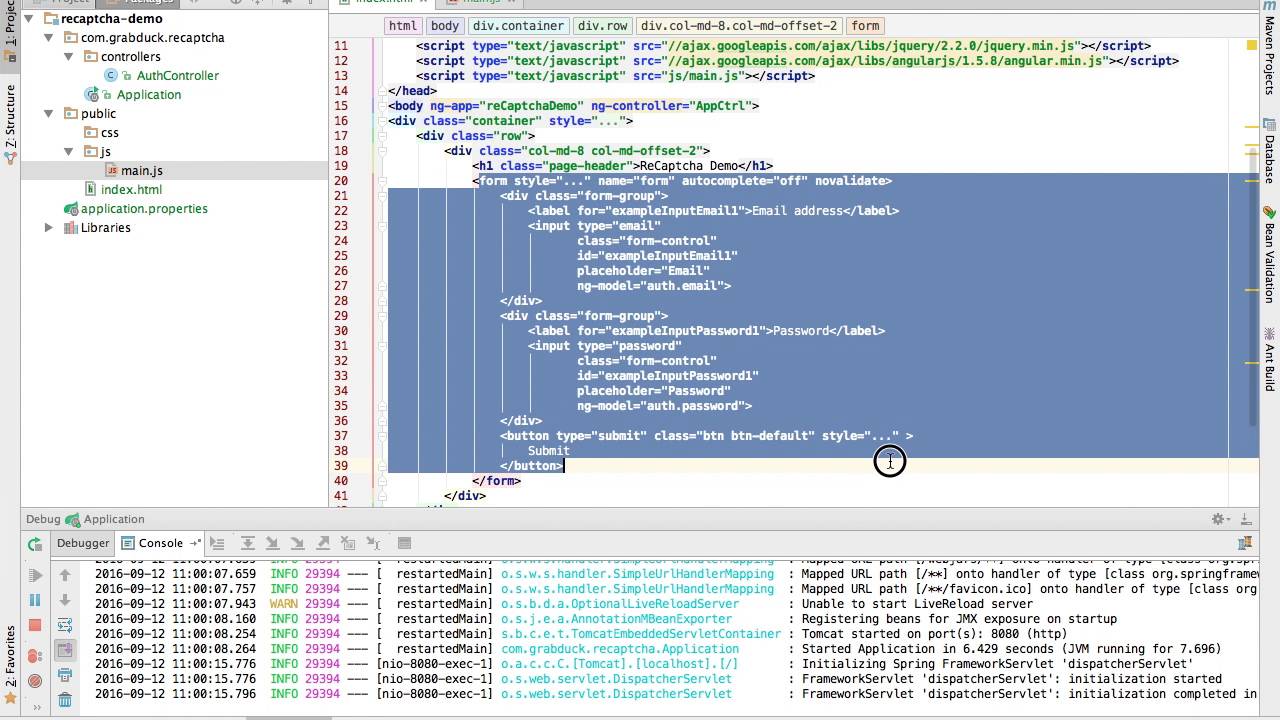Stop the running Application with the red square
This screenshot has height=720, width=1280.
pos(35,625)
